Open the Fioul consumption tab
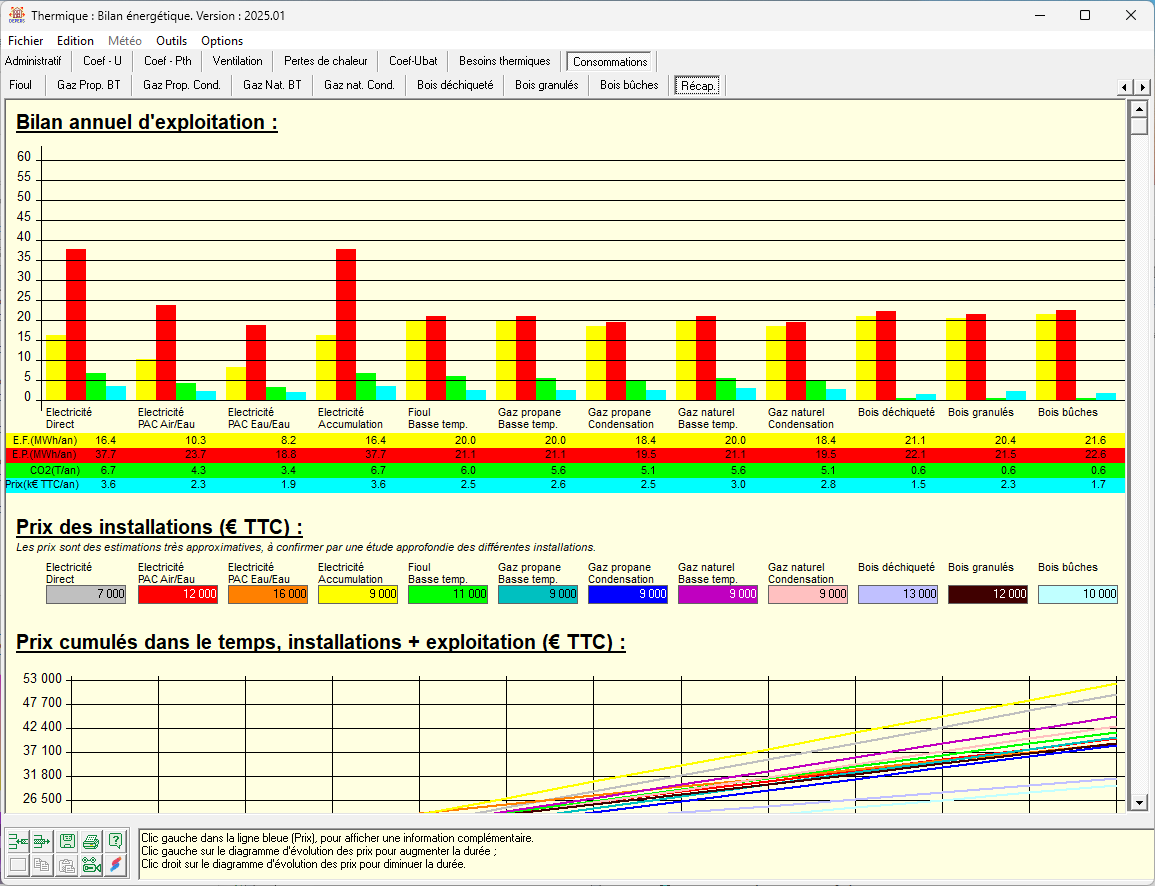This screenshot has width=1155, height=886. pyautogui.click(x=21, y=85)
